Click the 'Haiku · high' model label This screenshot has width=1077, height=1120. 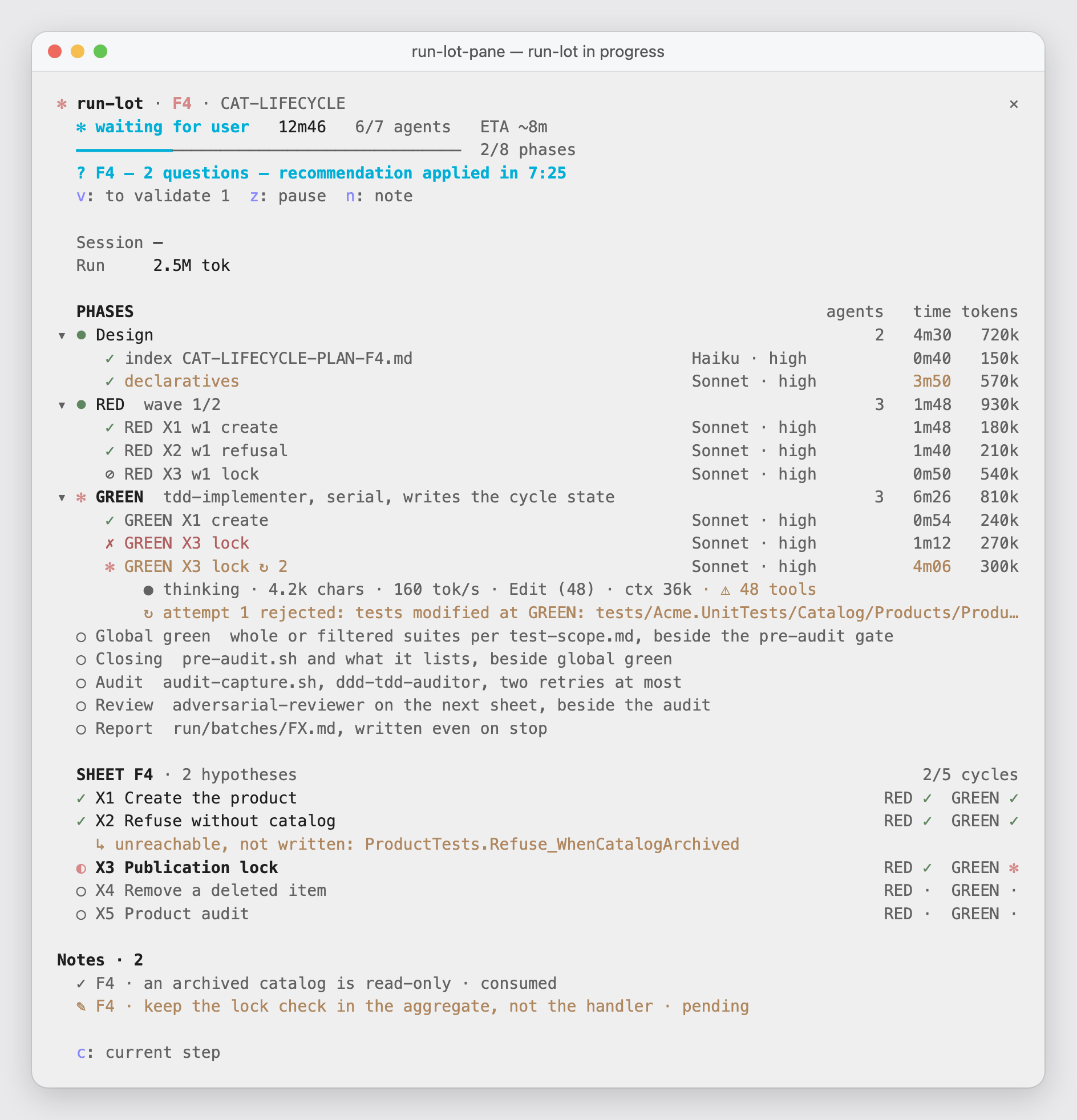pyautogui.click(x=749, y=358)
